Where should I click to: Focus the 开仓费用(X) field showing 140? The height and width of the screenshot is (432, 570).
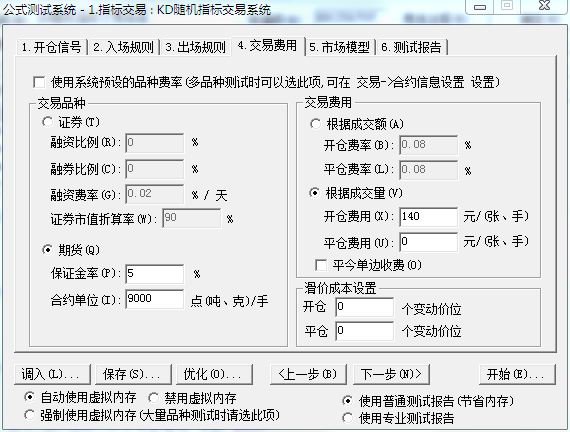click(x=428, y=217)
